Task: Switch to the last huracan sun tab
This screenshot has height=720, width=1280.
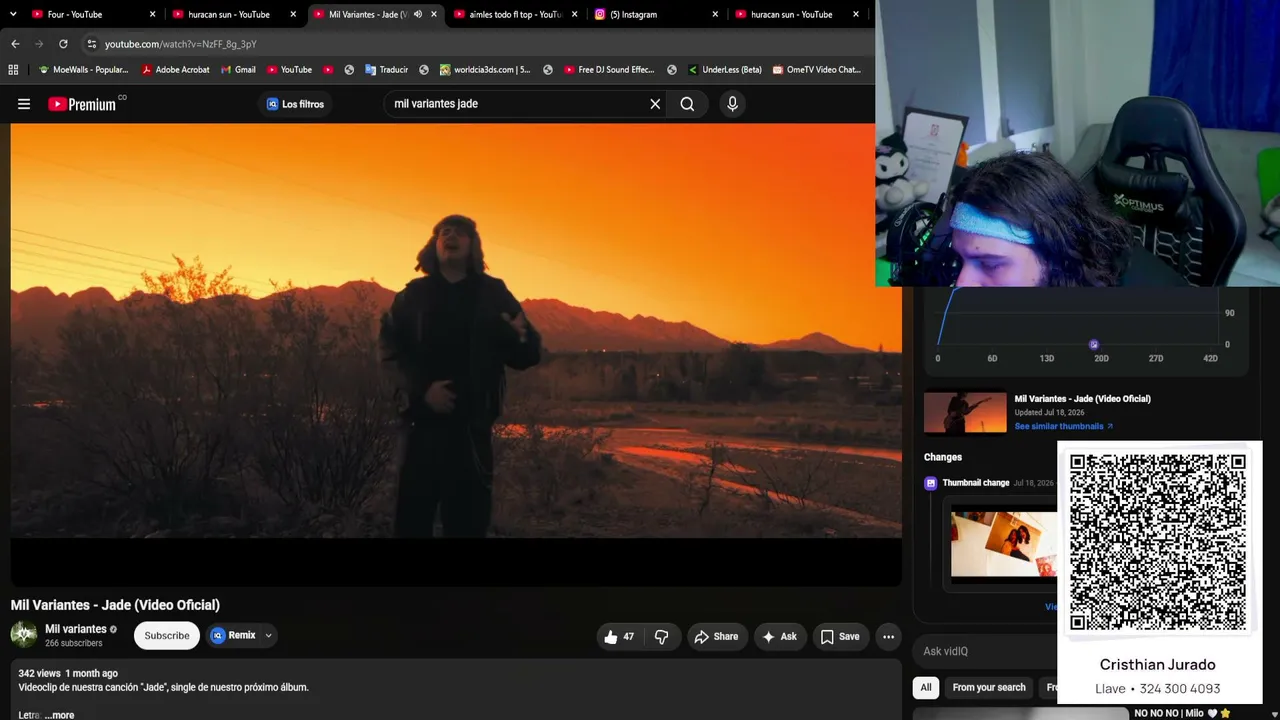Action: [798, 14]
